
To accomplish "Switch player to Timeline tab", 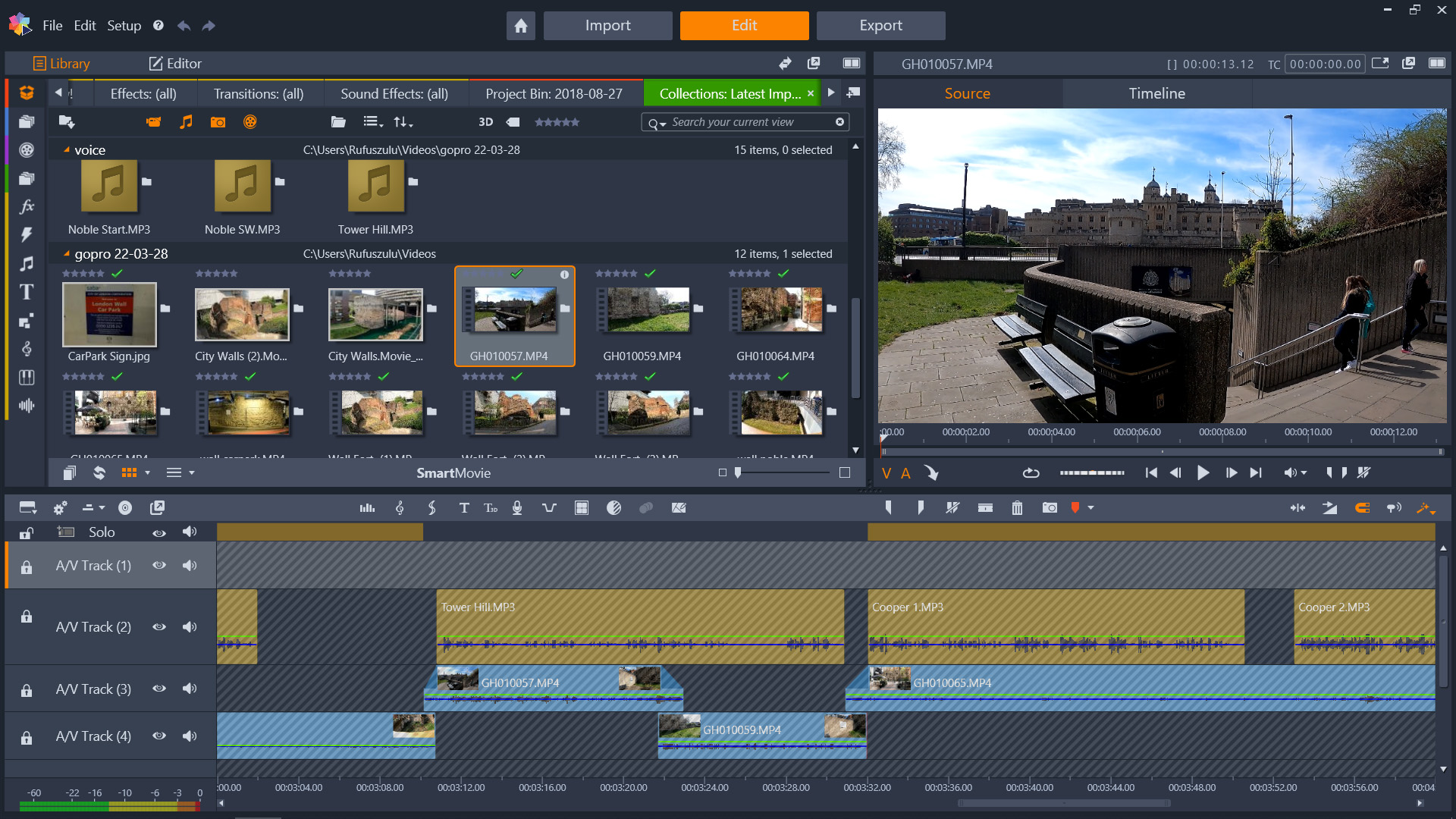I will point(1156,94).
